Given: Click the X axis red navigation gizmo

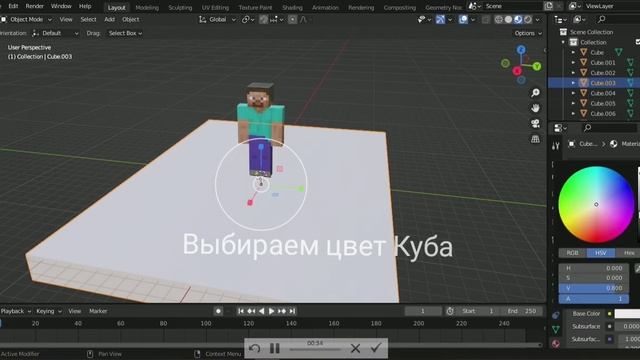Looking at the screenshot, I should click(x=517, y=71).
